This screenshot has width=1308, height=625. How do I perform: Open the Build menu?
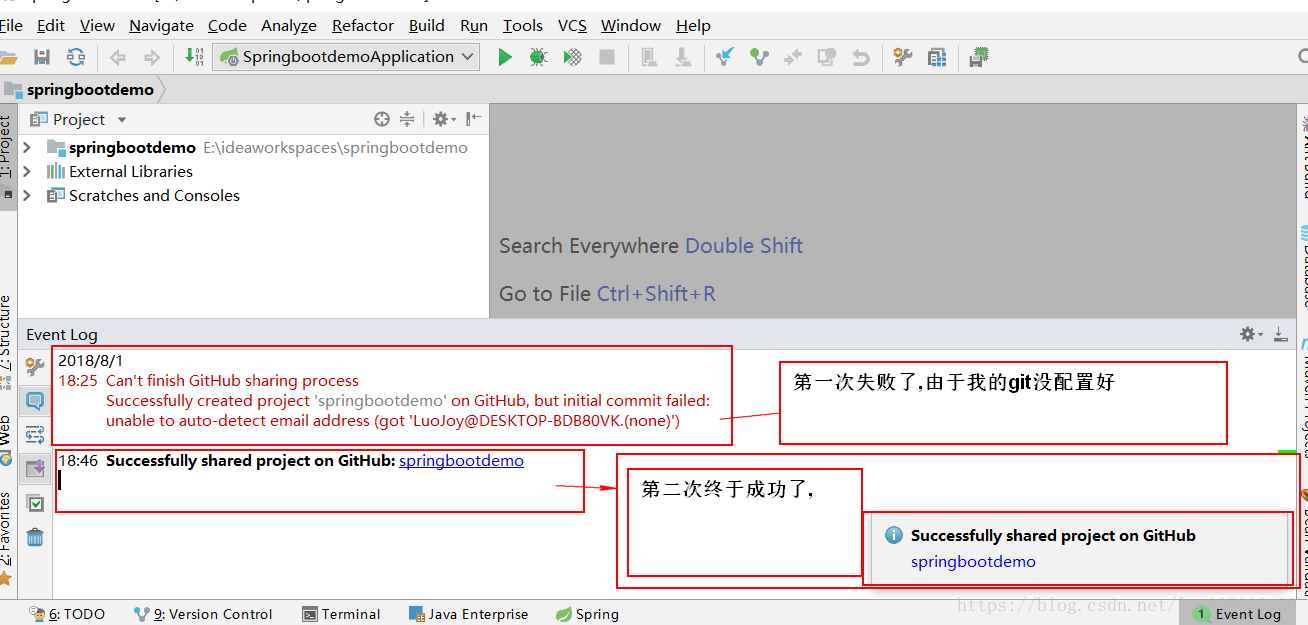427,26
